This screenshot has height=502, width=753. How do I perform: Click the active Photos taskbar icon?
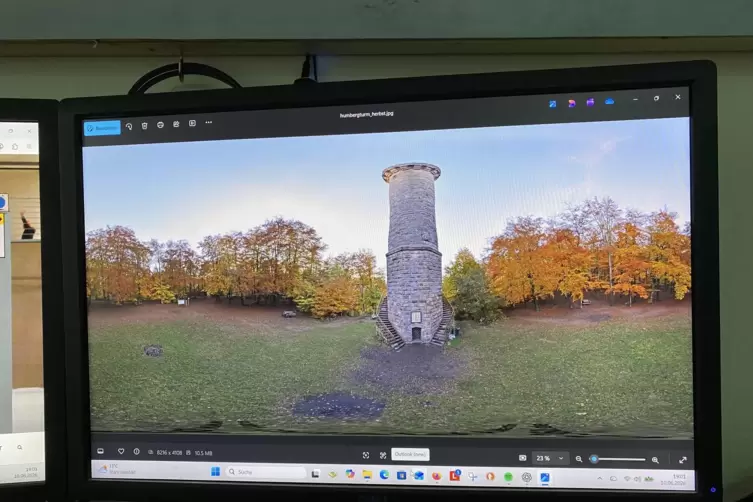tap(545, 478)
